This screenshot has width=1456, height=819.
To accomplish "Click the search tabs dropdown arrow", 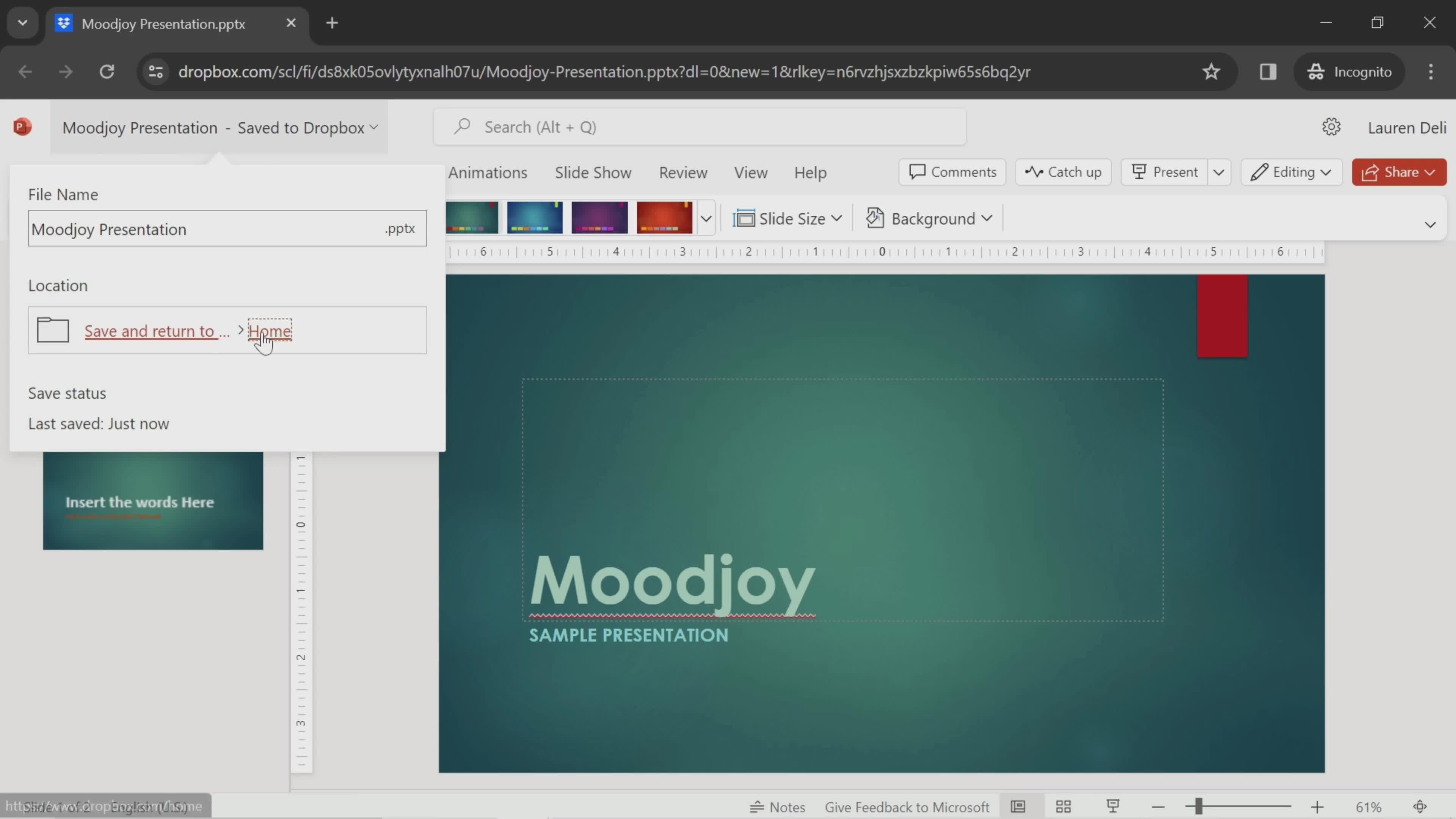I will [23, 23].
